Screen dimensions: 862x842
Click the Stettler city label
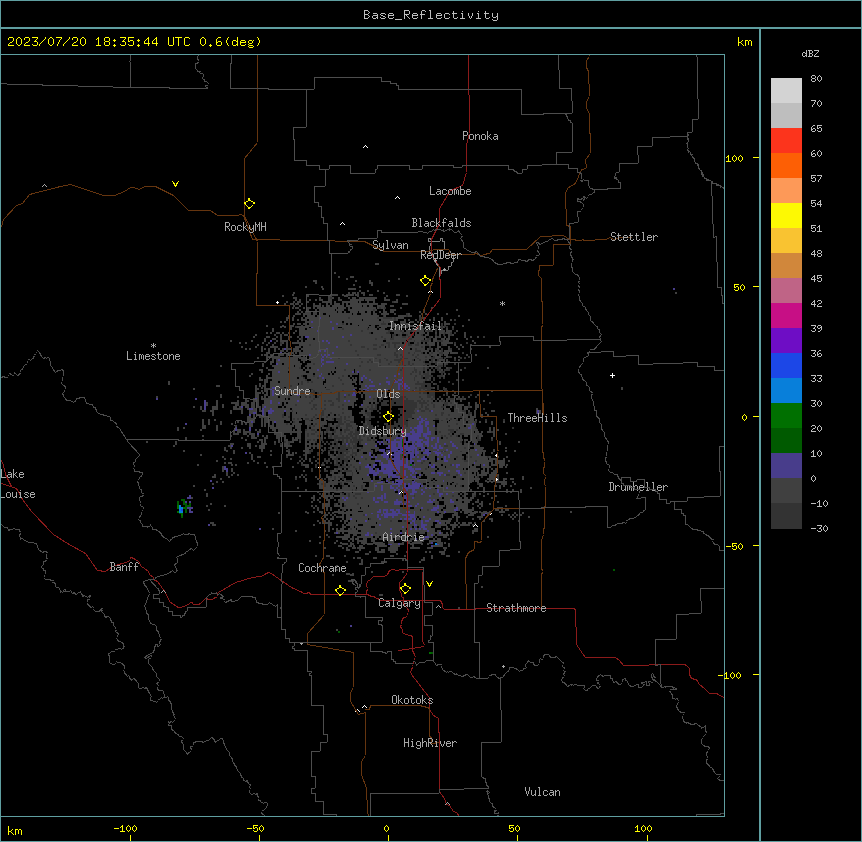(634, 237)
